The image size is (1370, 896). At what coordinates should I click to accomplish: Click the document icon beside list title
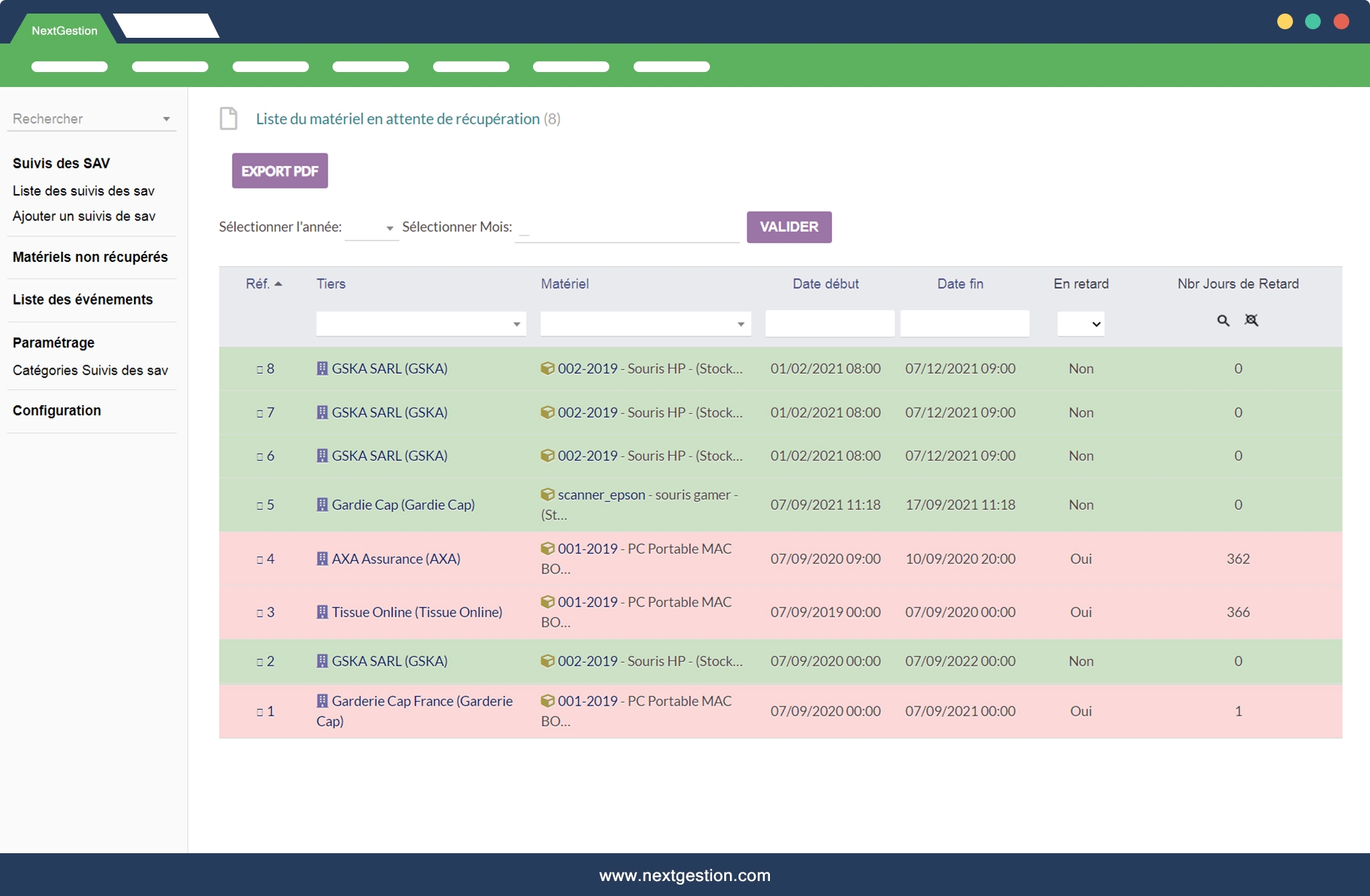coord(228,118)
